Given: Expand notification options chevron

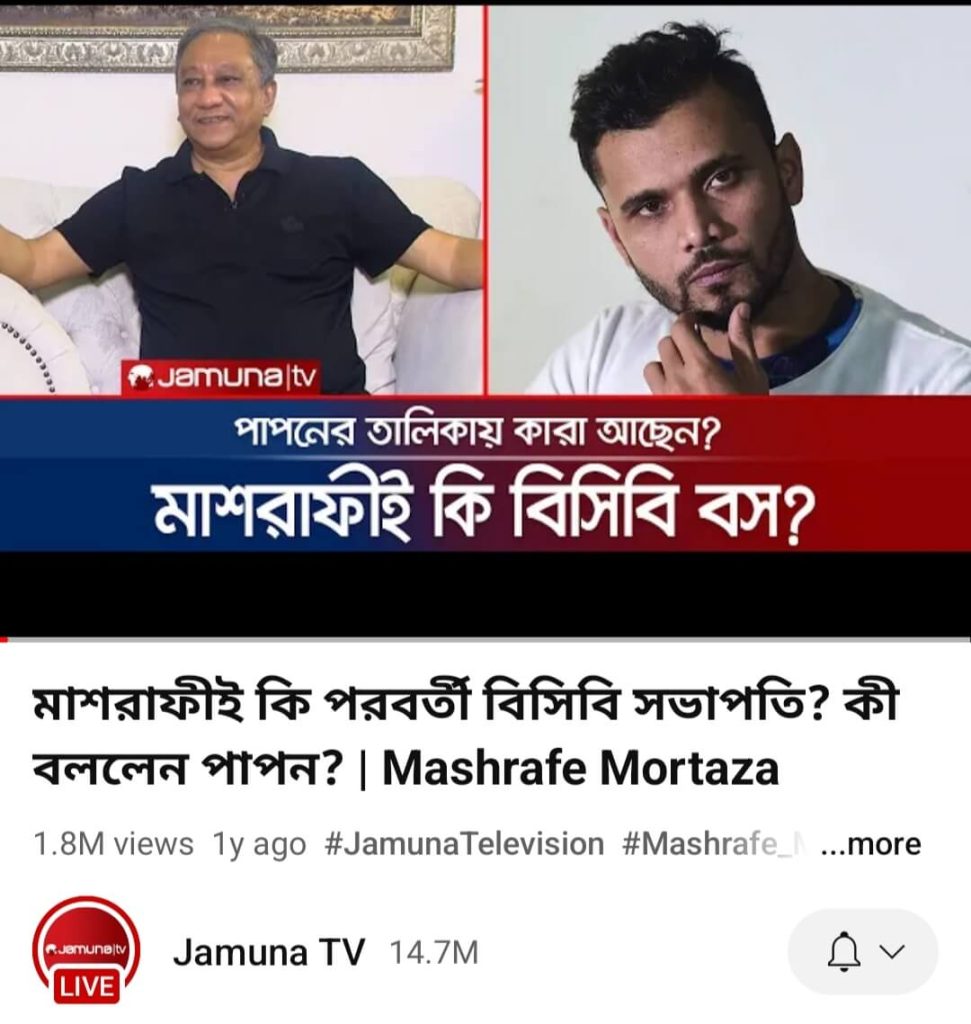Looking at the screenshot, I should pyautogui.click(x=892, y=951).
